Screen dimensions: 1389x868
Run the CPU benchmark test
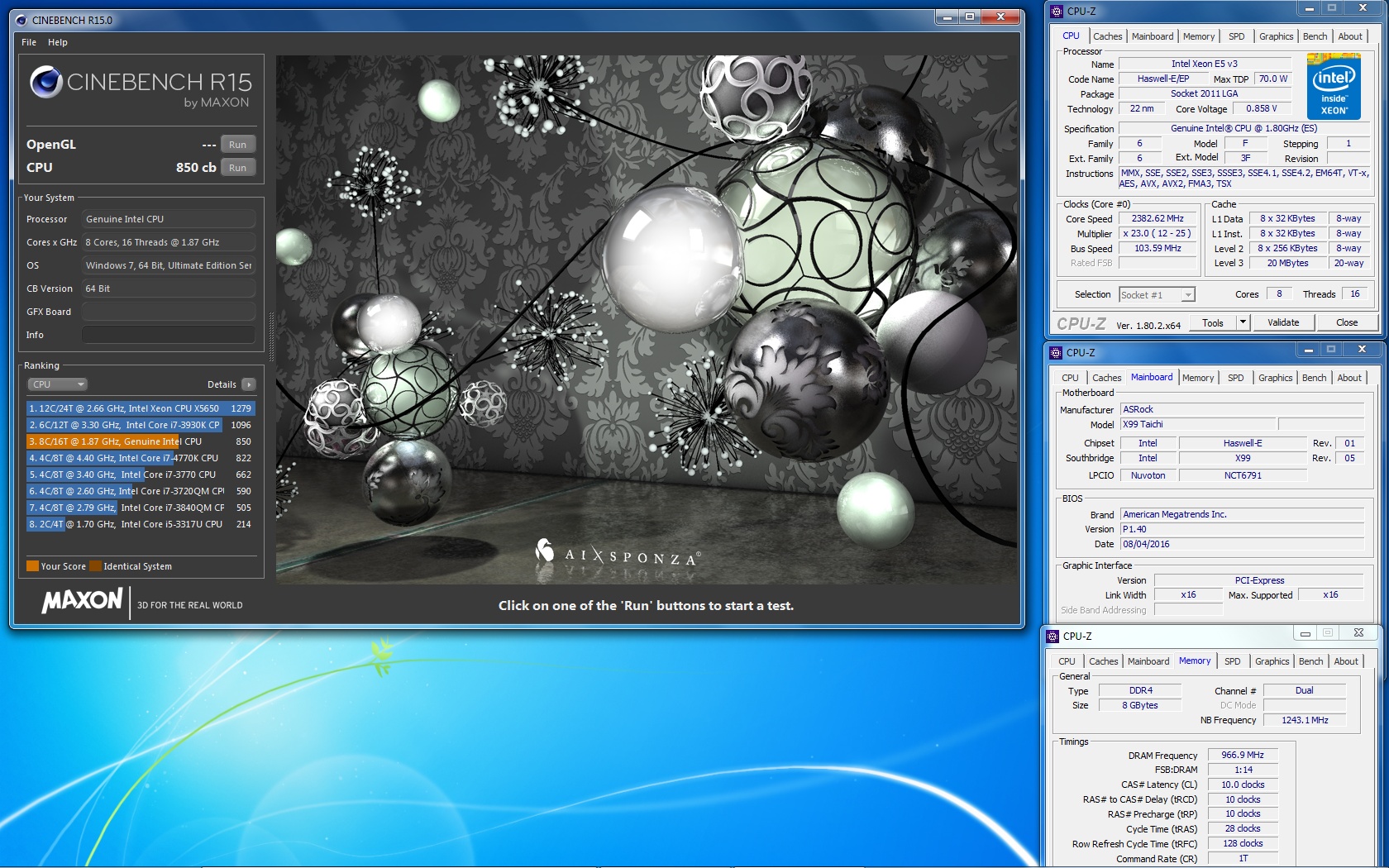237,168
